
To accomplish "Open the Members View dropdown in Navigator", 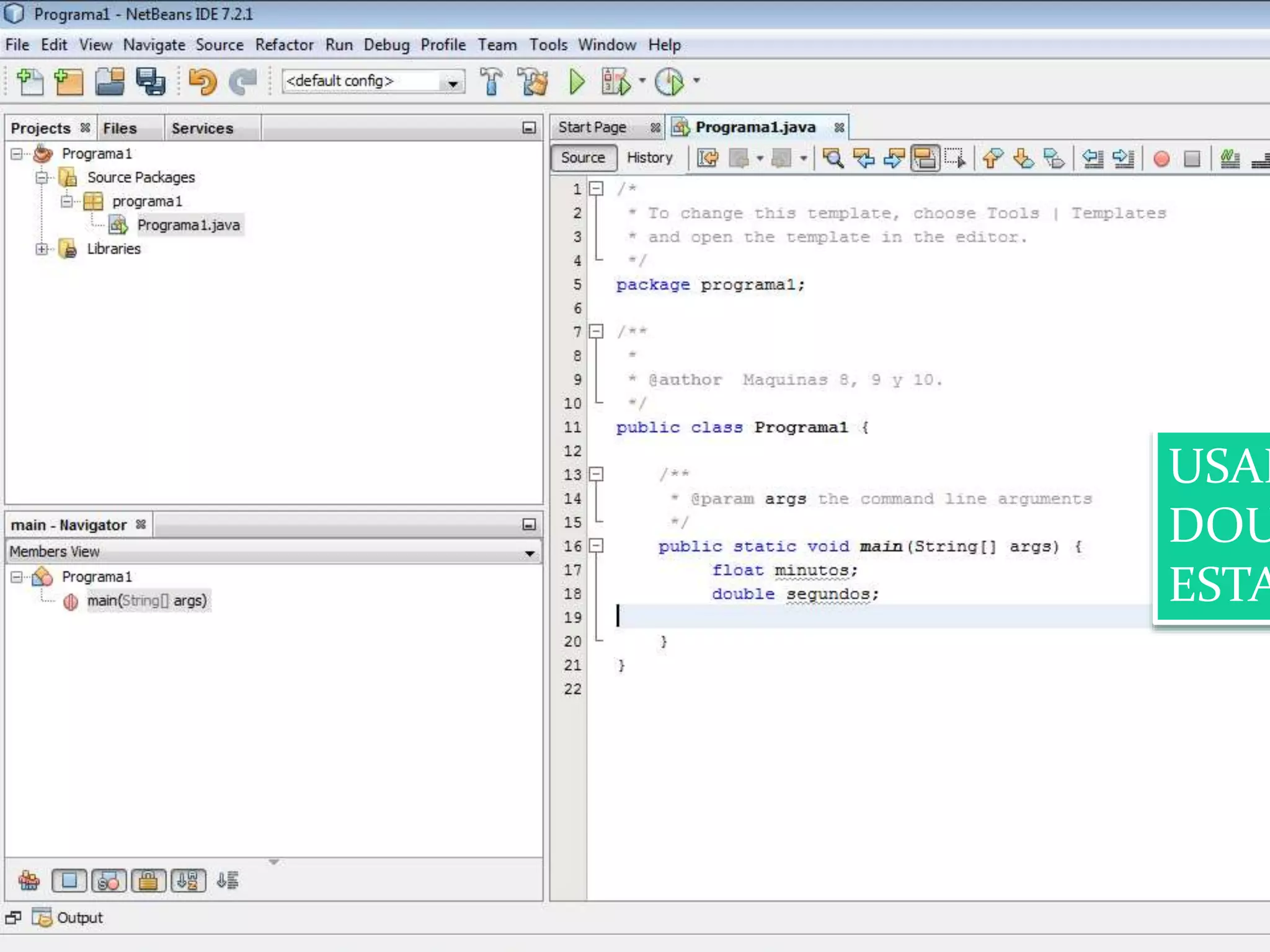I will tap(529, 552).
